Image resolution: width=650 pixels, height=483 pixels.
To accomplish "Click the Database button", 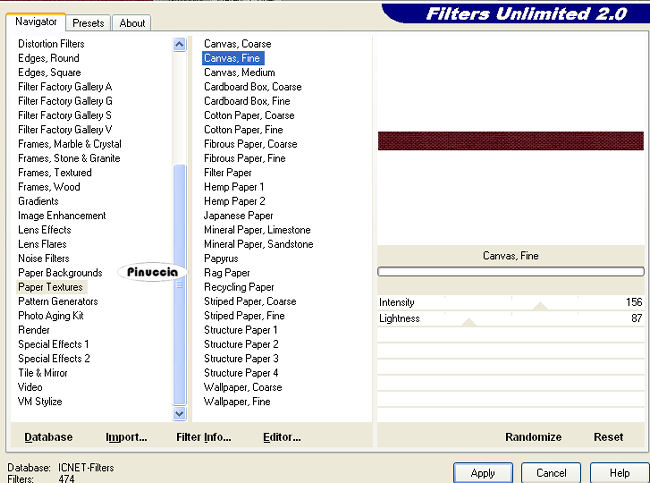I will pyautogui.click(x=49, y=437).
